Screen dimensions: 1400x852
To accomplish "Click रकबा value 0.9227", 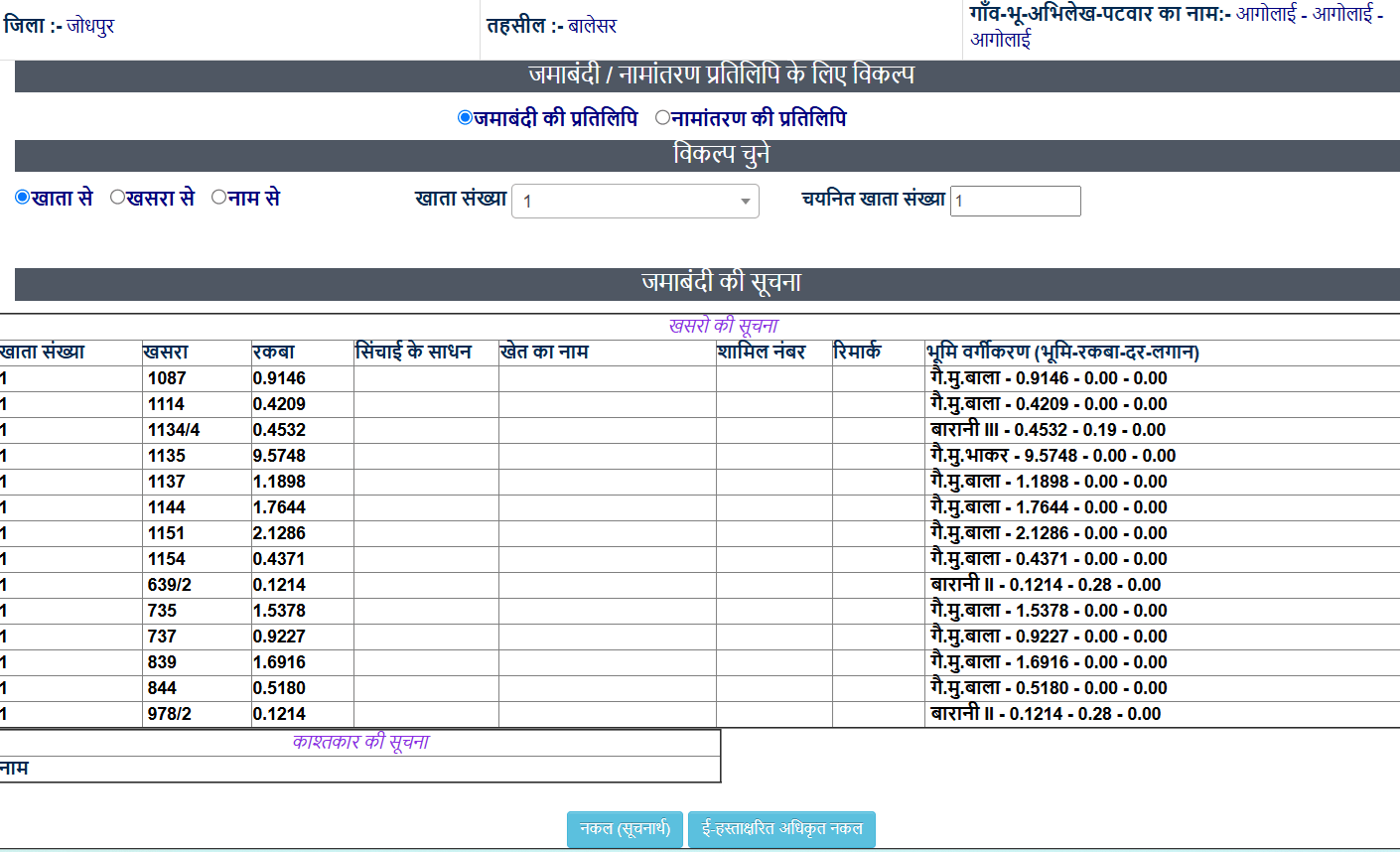I will (279, 637).
